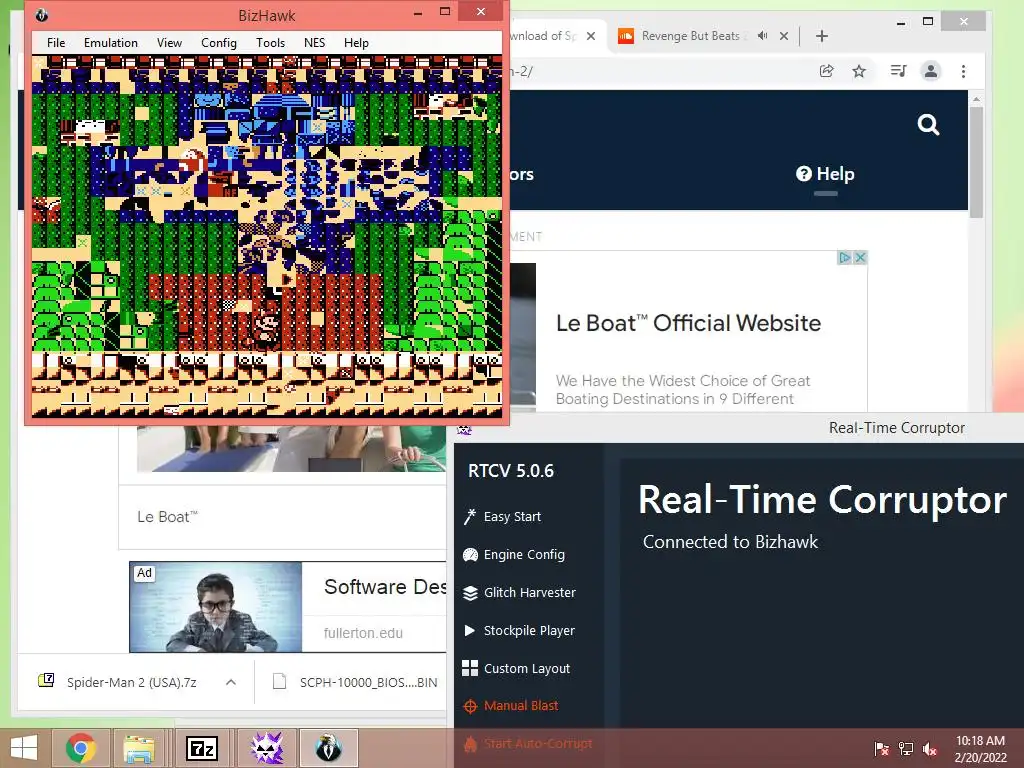The width and height of the screenshot is (1024, 768).
Task: Click the Engine Config gauge icon
Action: click(470, 555)
